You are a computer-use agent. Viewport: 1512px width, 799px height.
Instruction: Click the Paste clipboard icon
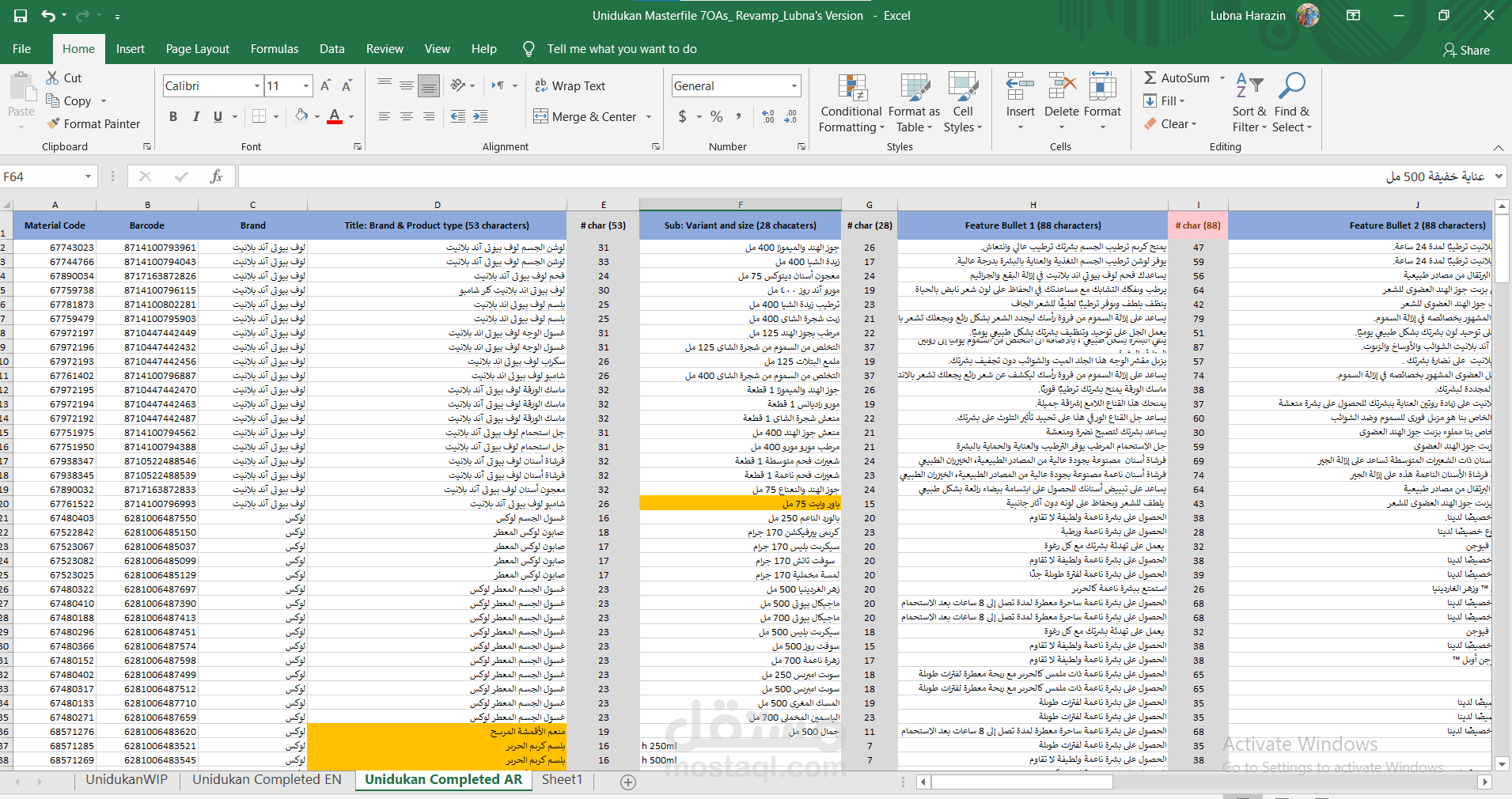21,86
